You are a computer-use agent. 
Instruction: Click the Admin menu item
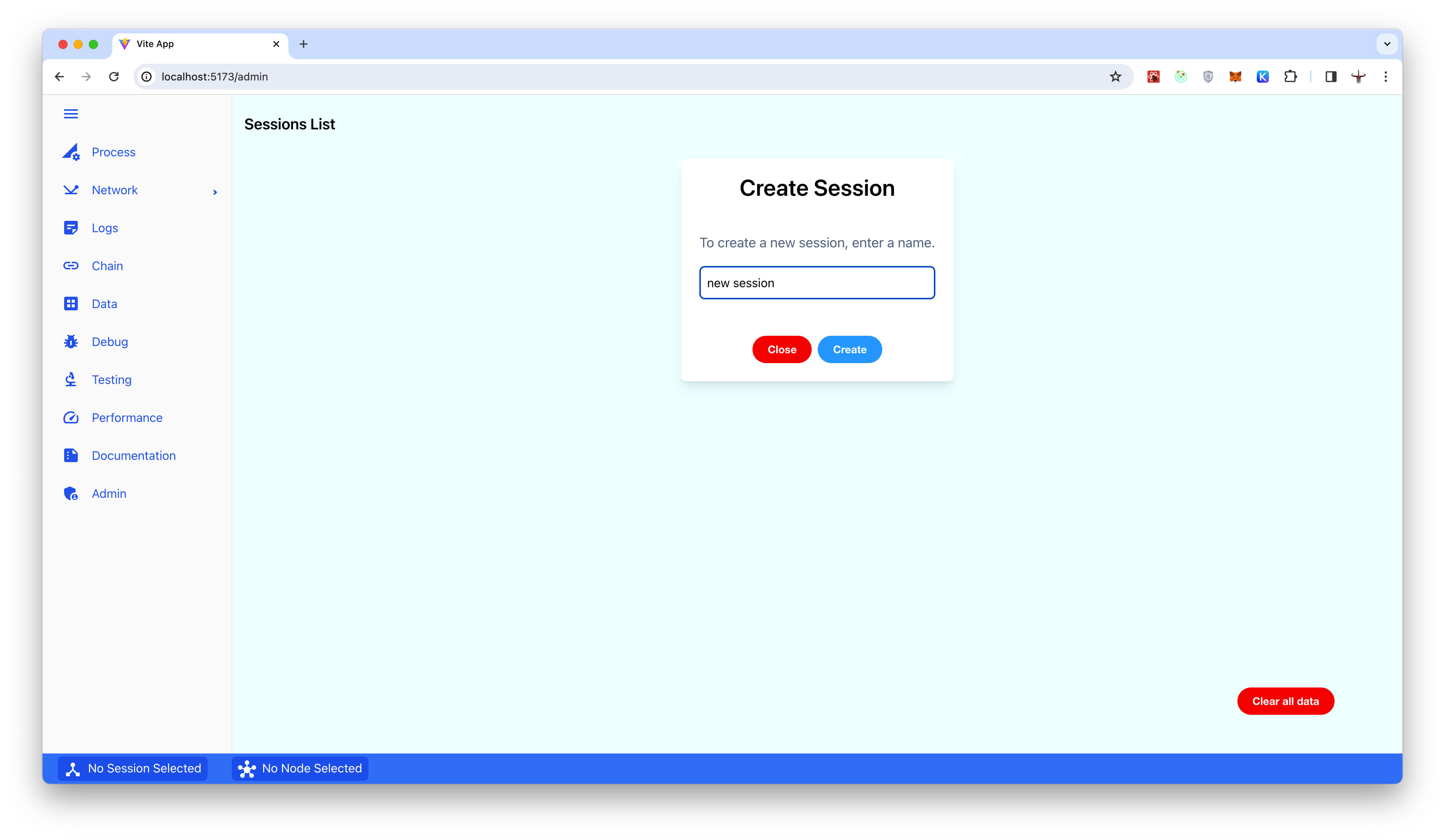(108, 493)
